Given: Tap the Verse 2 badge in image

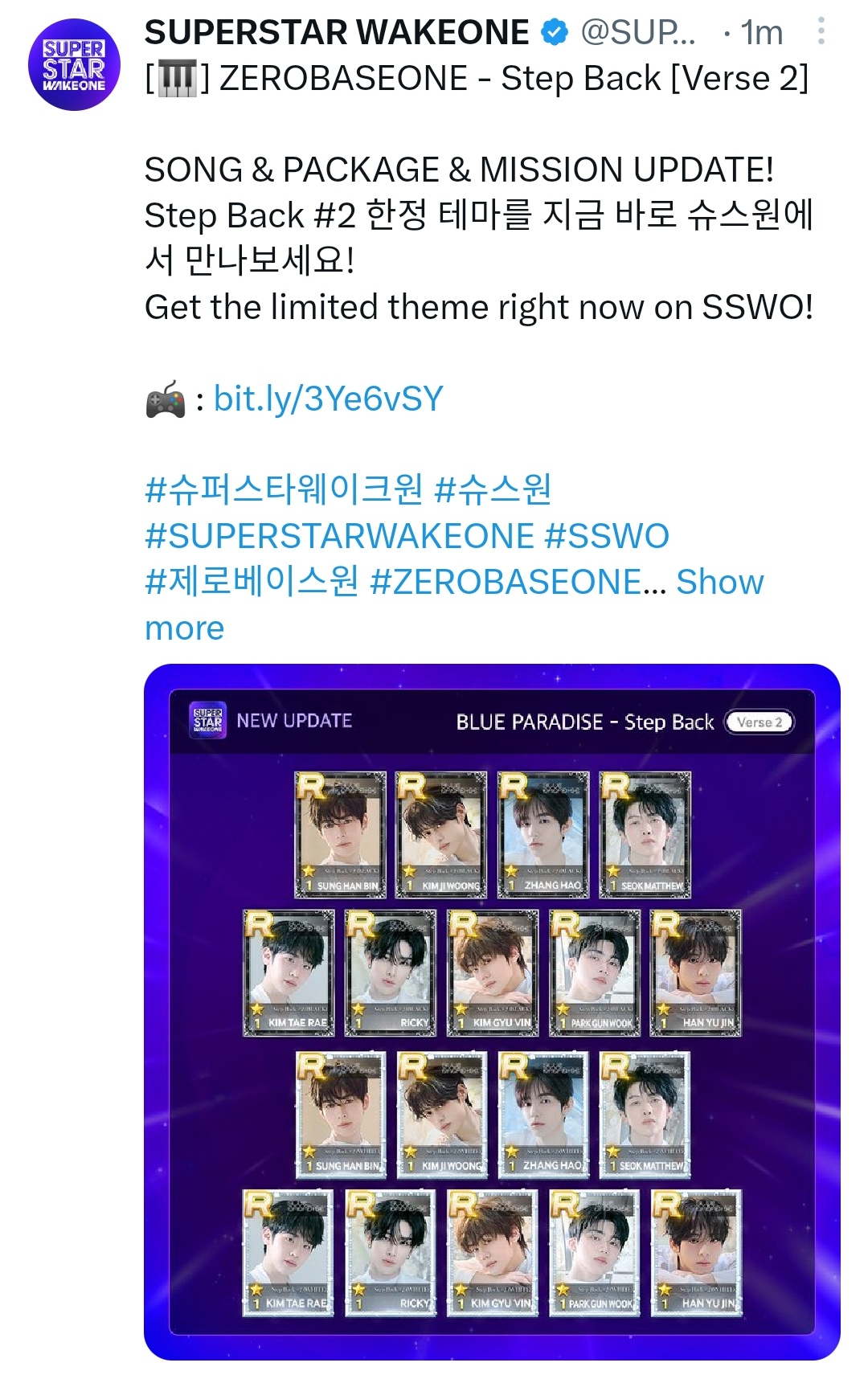Looking at the screenshot, I should tap(759, 722).
